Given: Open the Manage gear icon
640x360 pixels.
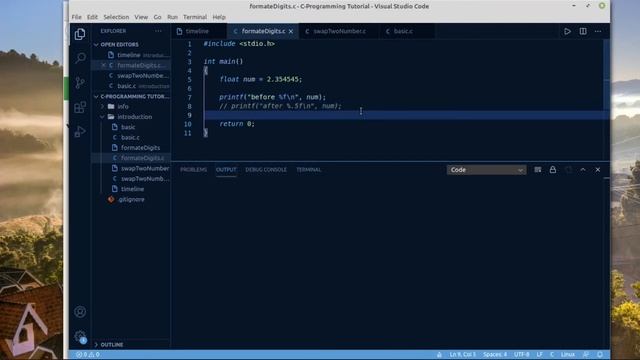Looking at the screenshot, I should point(80,336).
